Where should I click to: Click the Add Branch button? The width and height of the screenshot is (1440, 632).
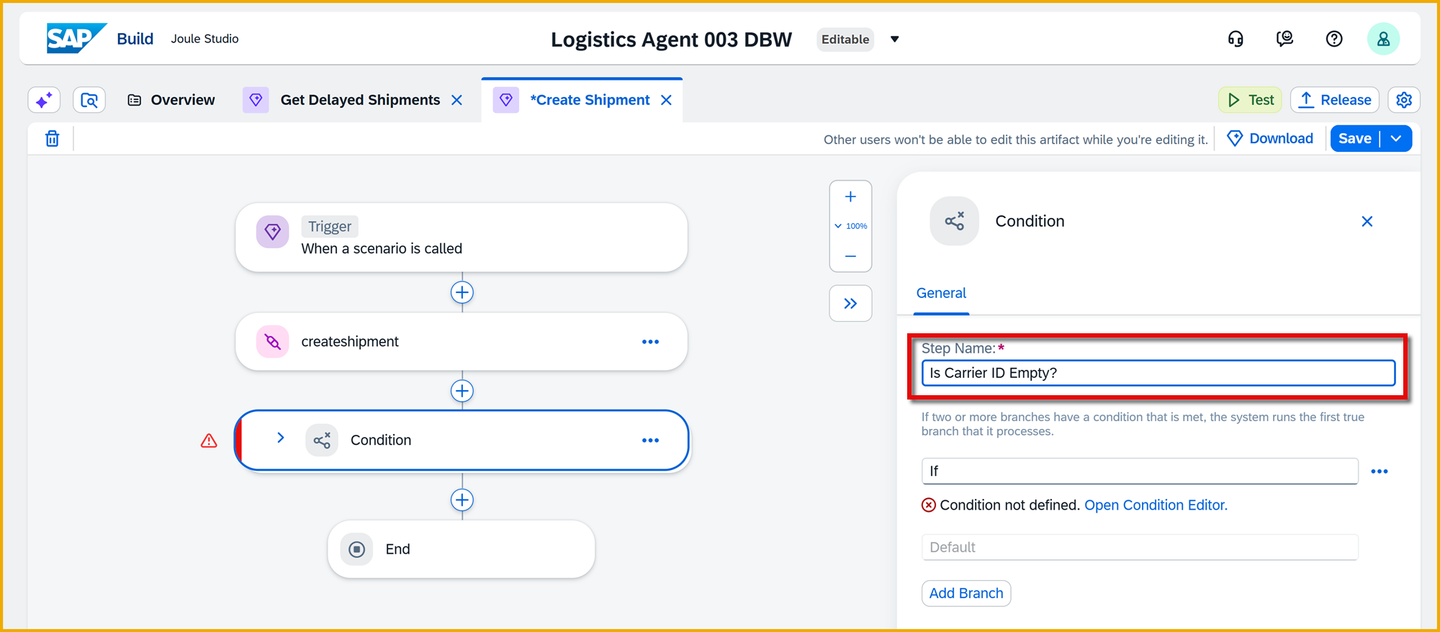tap(966, 593)
